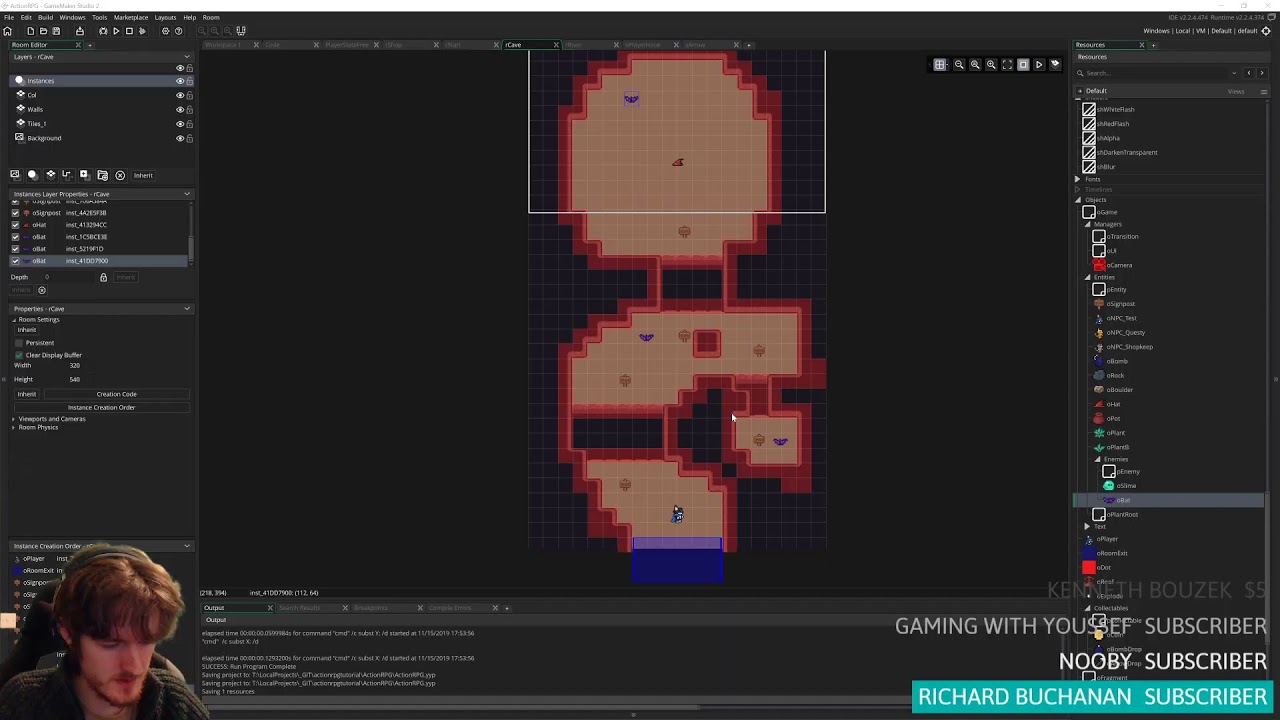This screenshot has height=720, width=1280.
Task: Create new path layer icon
Action: coord(67,175)
